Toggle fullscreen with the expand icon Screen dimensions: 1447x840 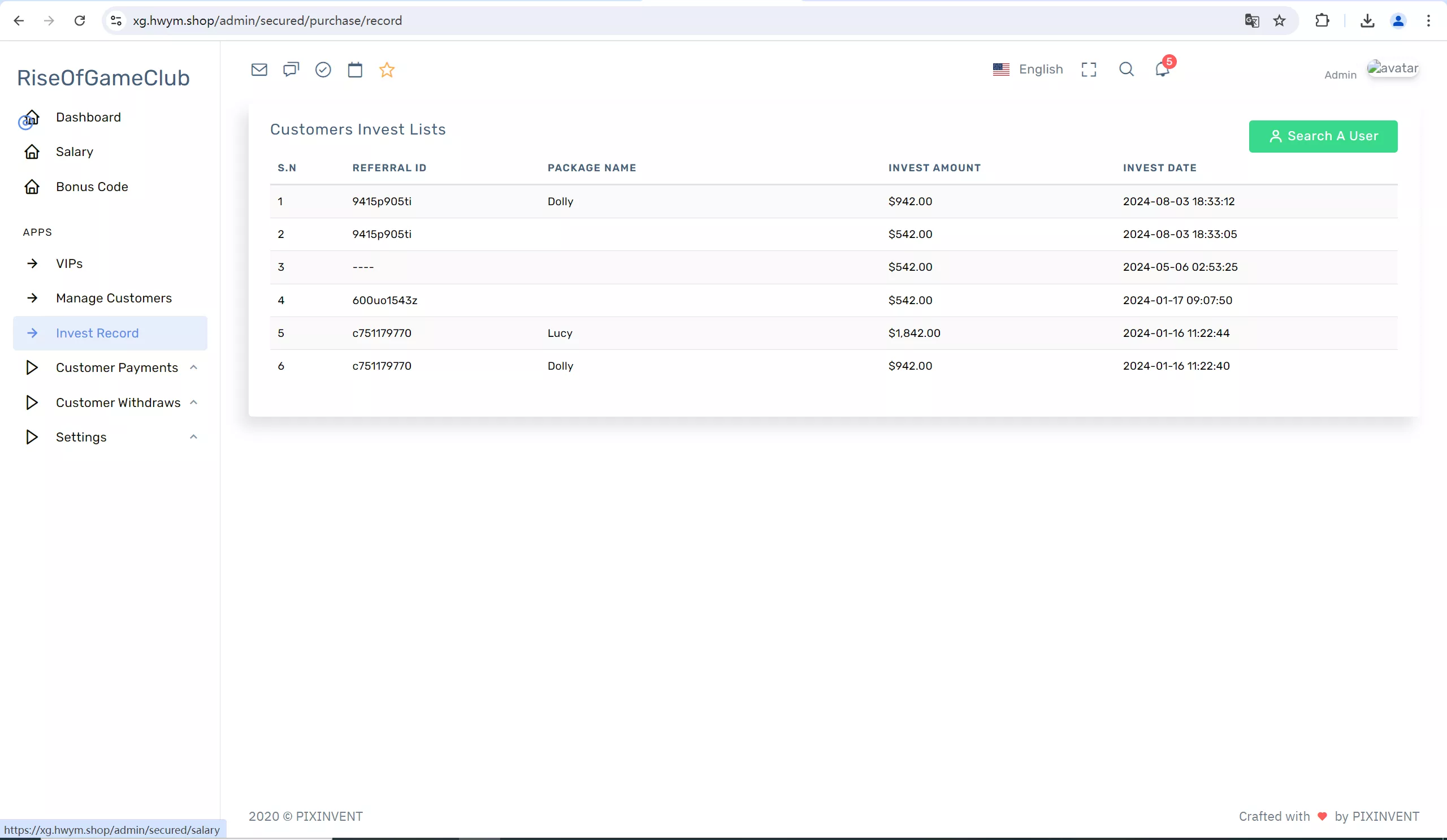click(1089, 70)
